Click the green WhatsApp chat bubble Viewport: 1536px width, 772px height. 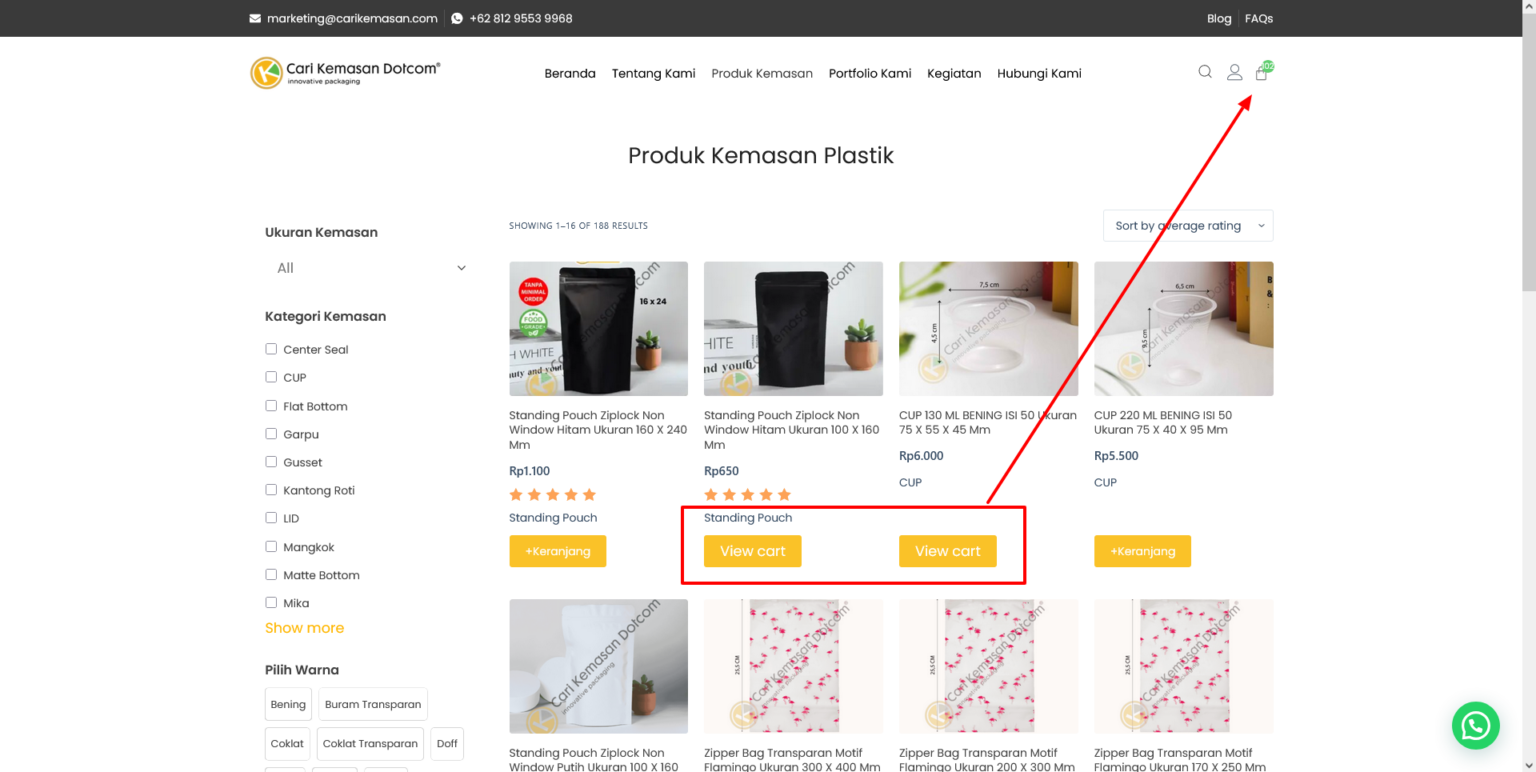pyautogui.click(x=1475, y=725)
